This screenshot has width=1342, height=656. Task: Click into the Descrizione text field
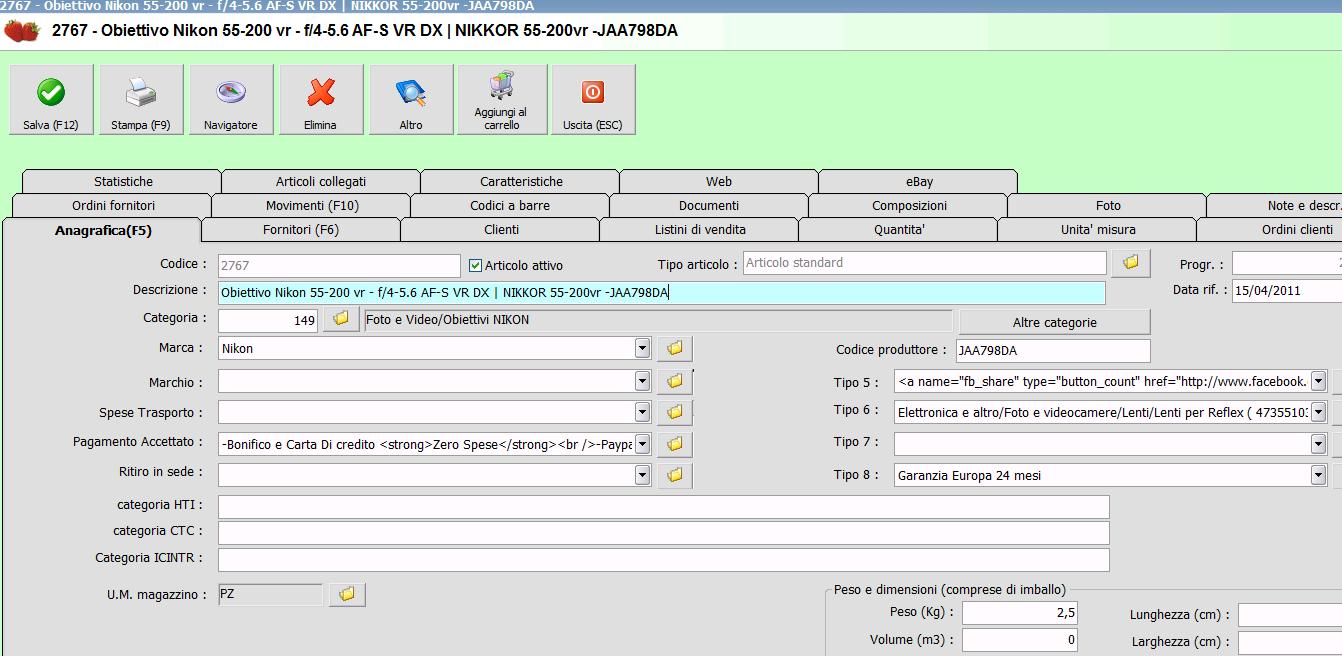click(x=662, y=293)
